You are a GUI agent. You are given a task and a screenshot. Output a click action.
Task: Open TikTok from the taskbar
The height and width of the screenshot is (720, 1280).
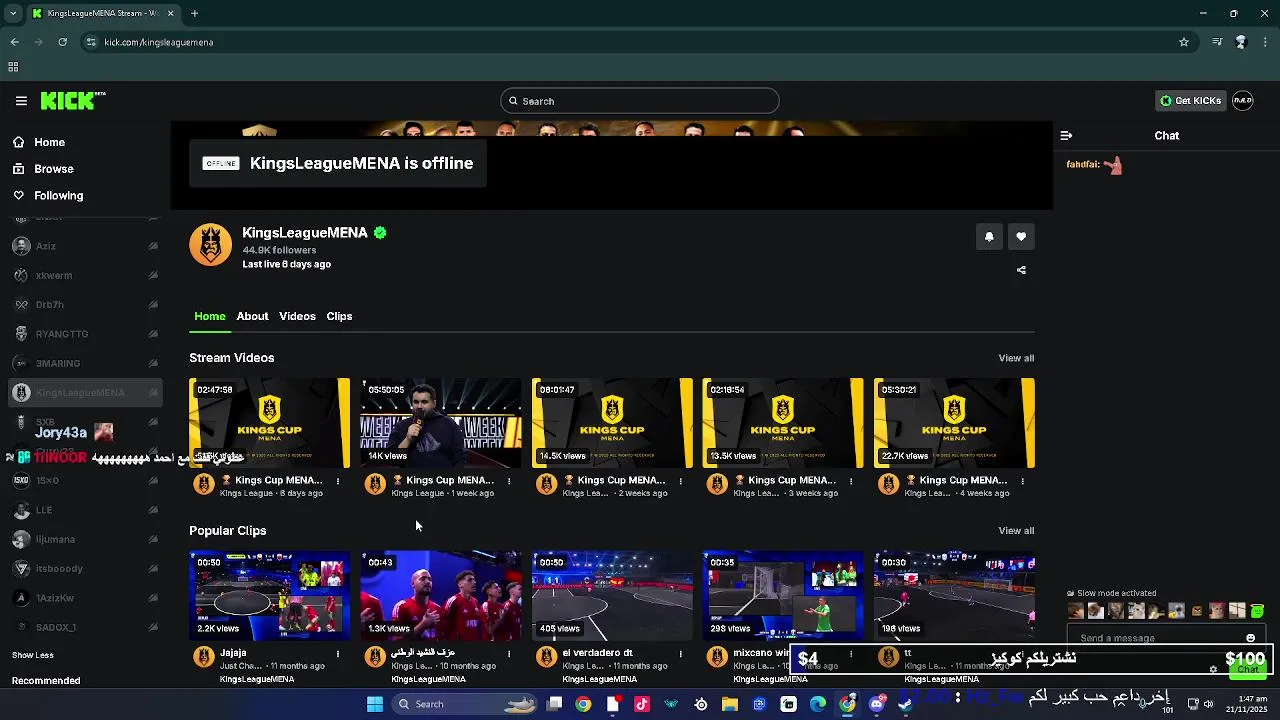click(x=642, y=704)
